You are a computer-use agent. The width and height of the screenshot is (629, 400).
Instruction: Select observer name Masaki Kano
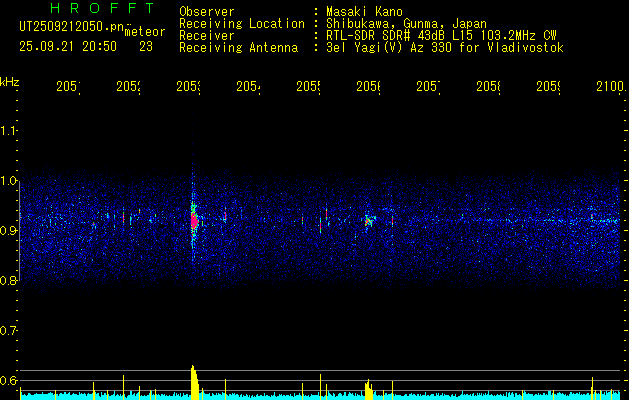point(364,11)
